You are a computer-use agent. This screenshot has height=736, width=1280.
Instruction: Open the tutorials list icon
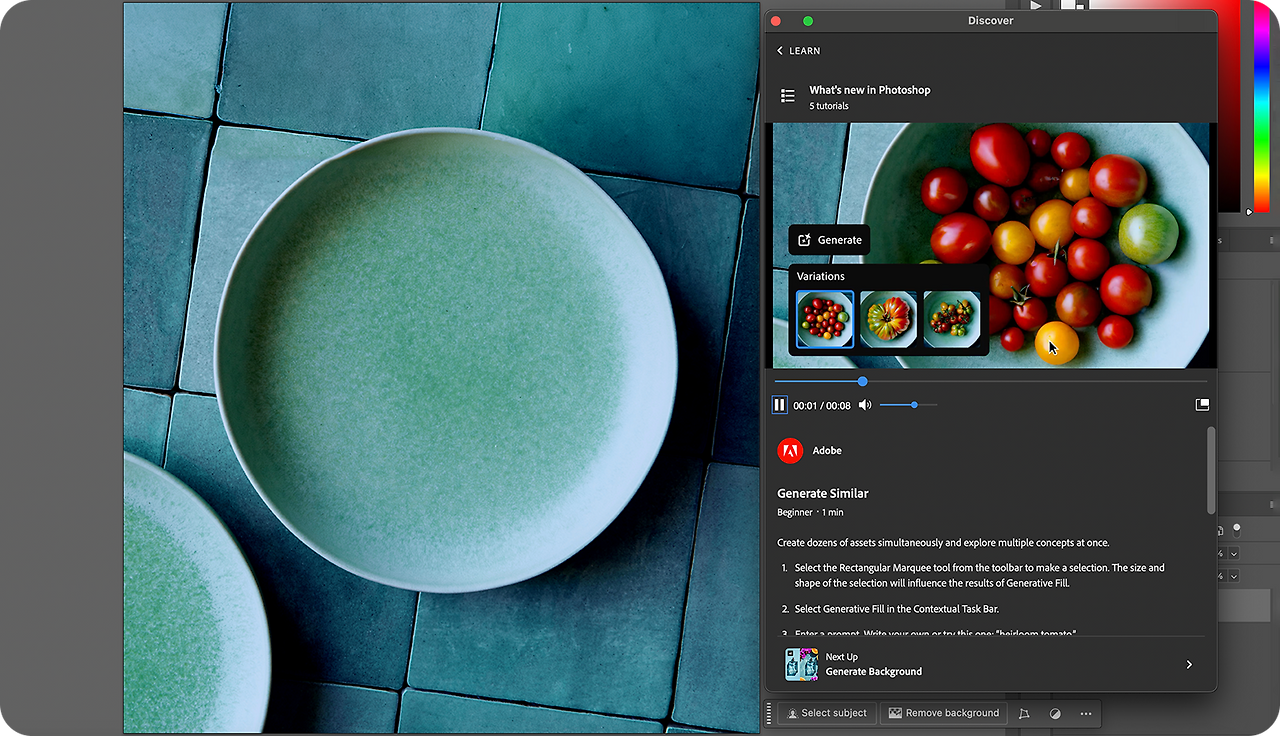788,96
